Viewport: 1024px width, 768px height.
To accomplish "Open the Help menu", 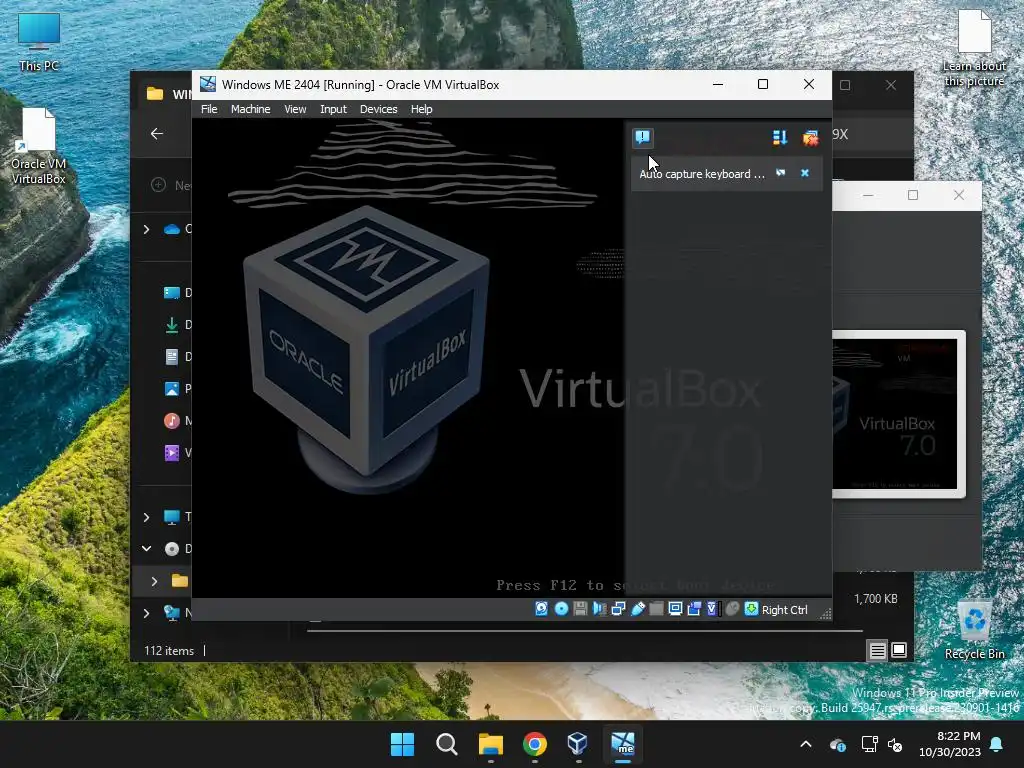I will [421, 109].
